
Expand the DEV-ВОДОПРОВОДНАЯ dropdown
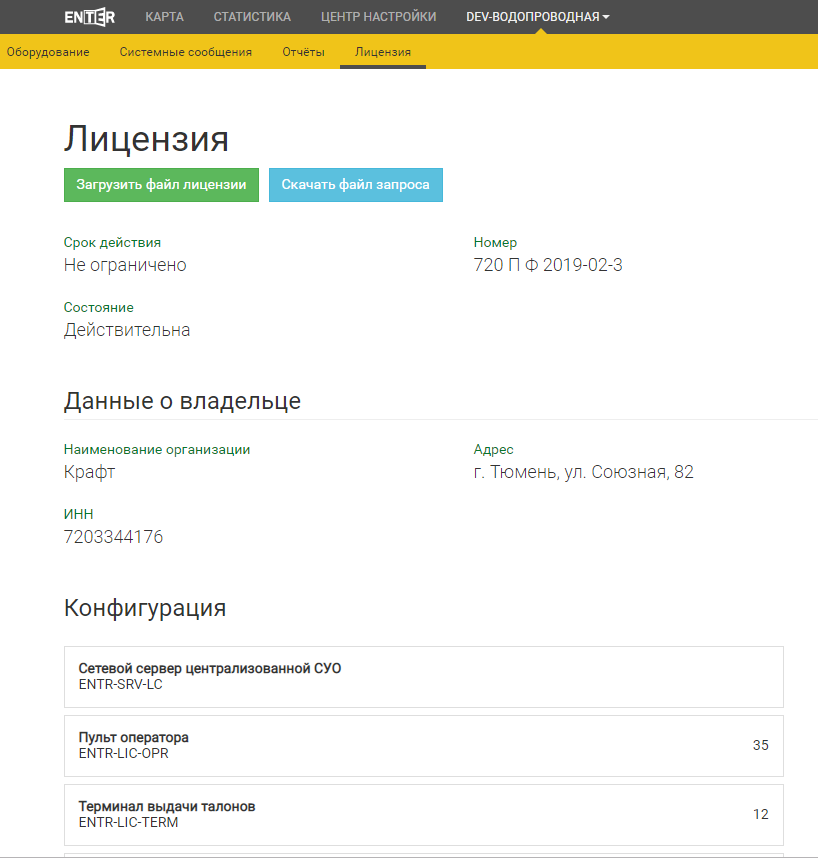(x=537, y=17)
